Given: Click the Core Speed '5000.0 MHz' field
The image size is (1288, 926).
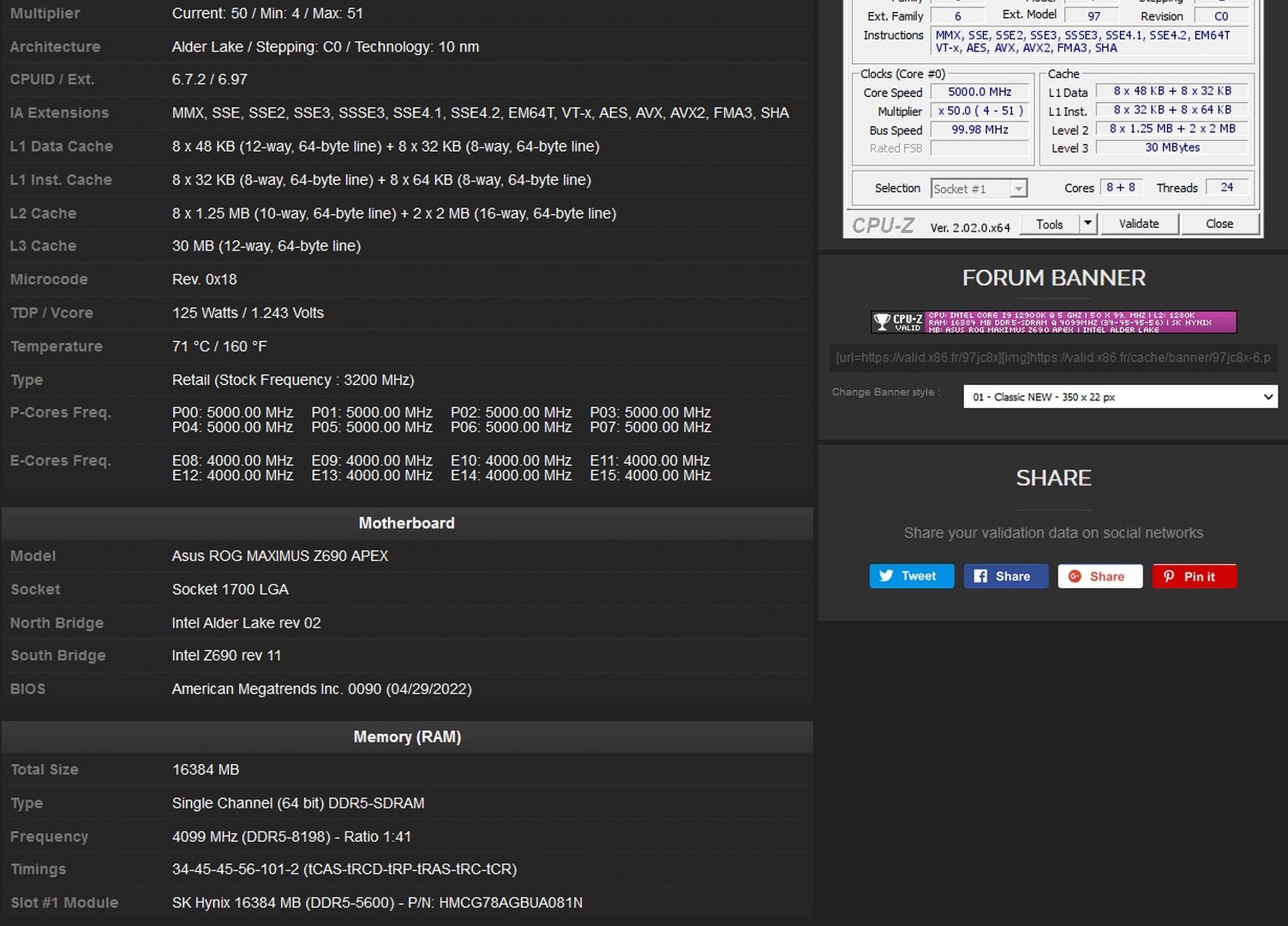Looking at the screenshot, I should click(x=979, y=92).
